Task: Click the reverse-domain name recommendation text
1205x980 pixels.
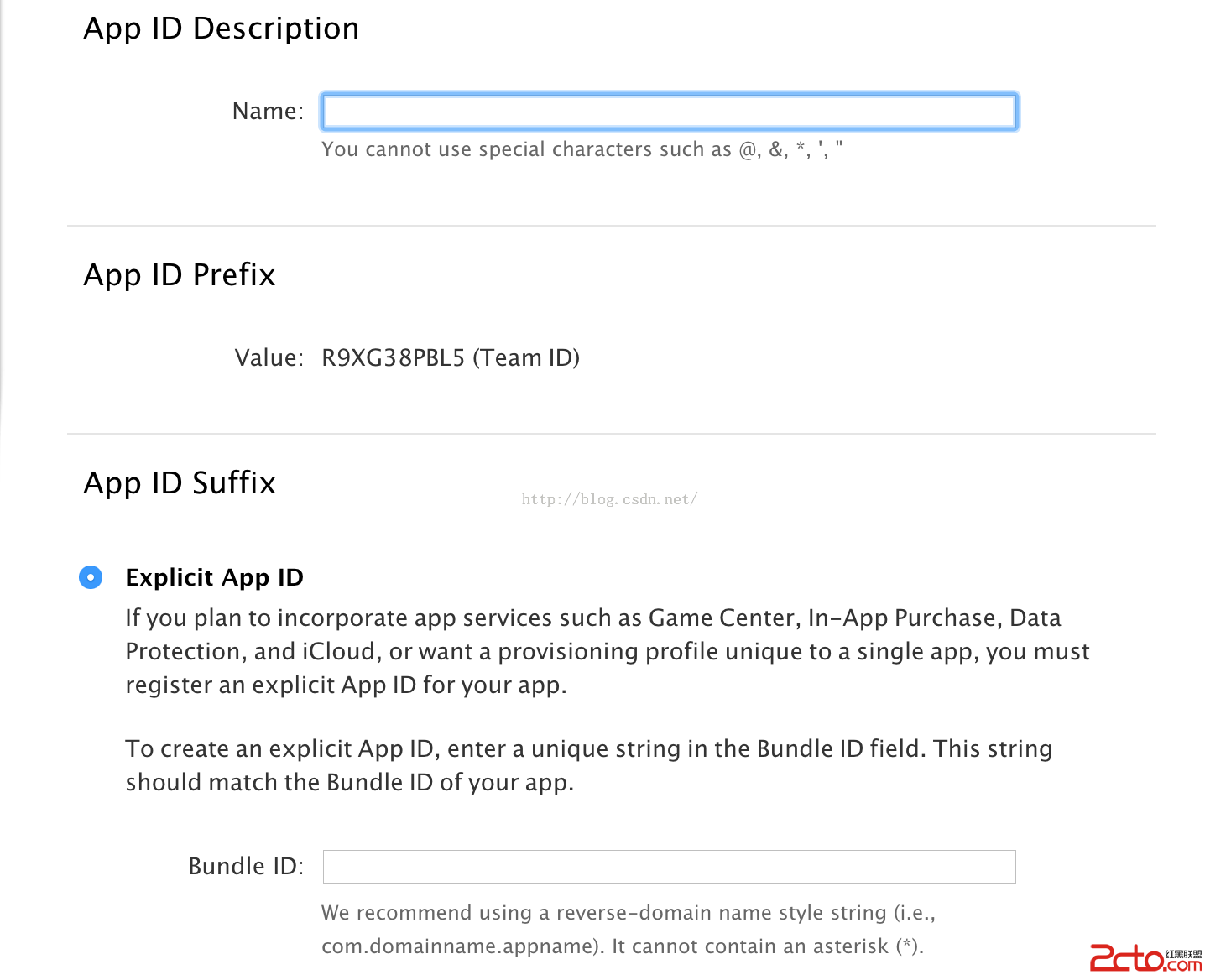Action: point(628,913)
